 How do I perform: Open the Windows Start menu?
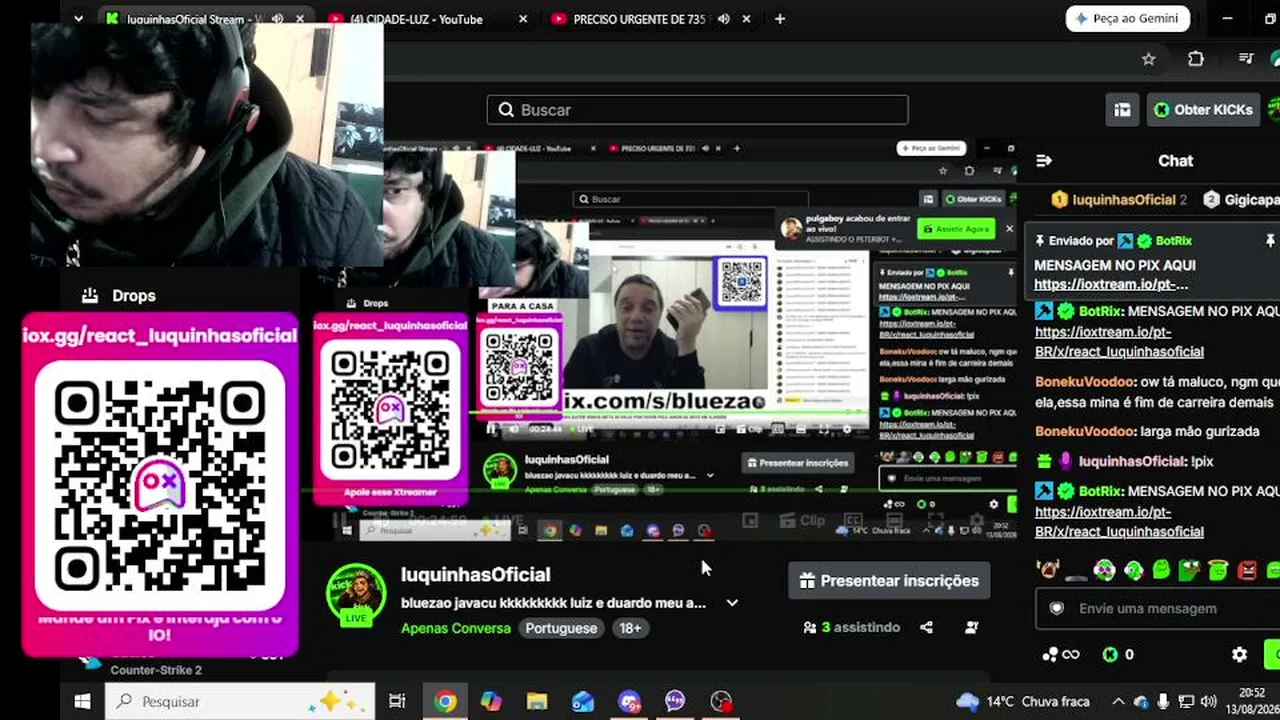pos(82,702)
